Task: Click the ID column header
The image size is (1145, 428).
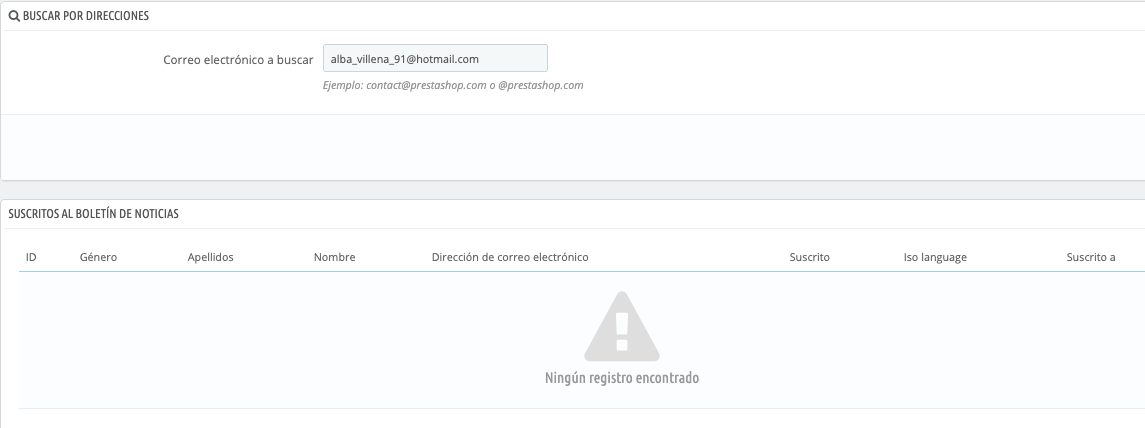Action: (x=31, y=257)
